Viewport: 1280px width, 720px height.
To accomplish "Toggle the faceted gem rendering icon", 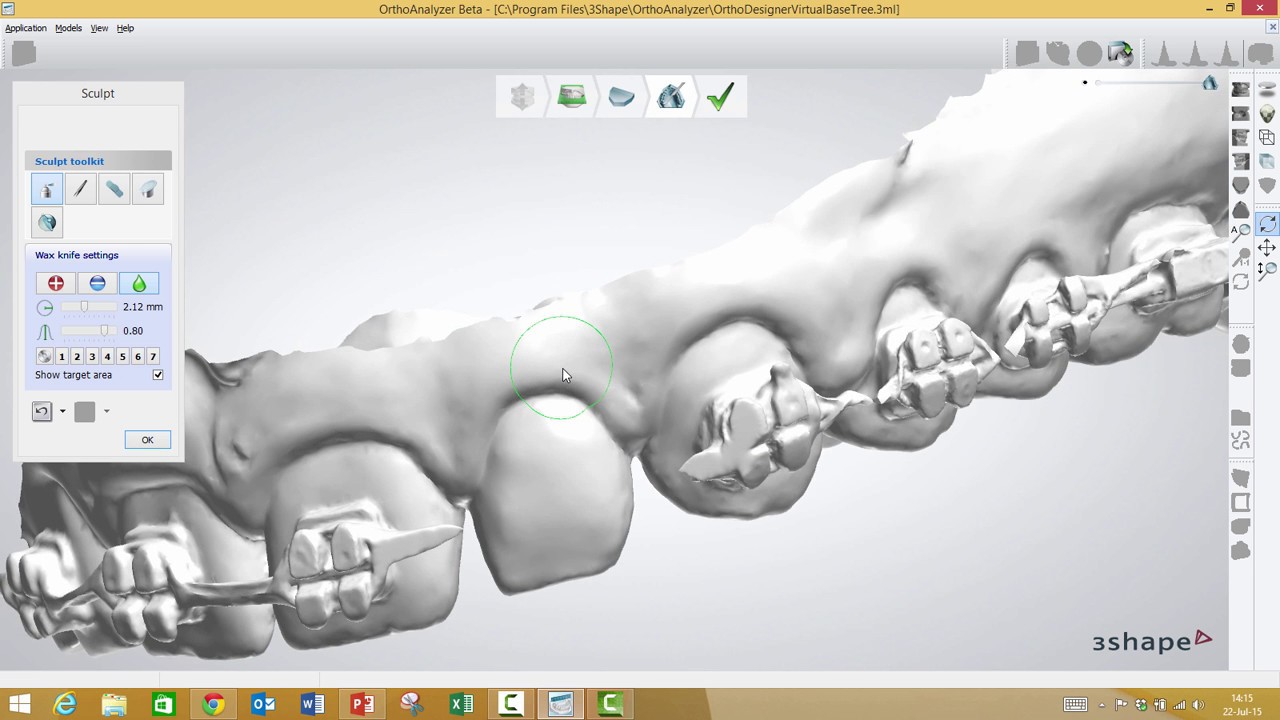I will point(1267,114).
